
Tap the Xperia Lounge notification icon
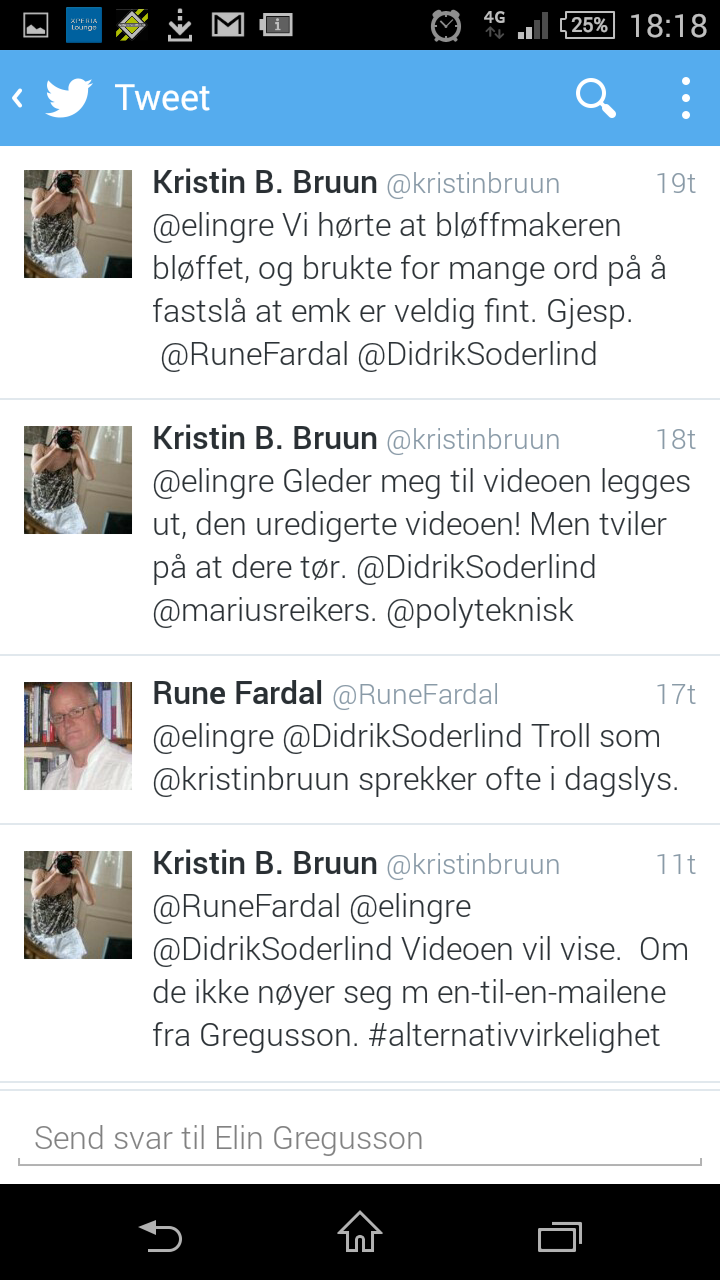[x=84, y=25]
